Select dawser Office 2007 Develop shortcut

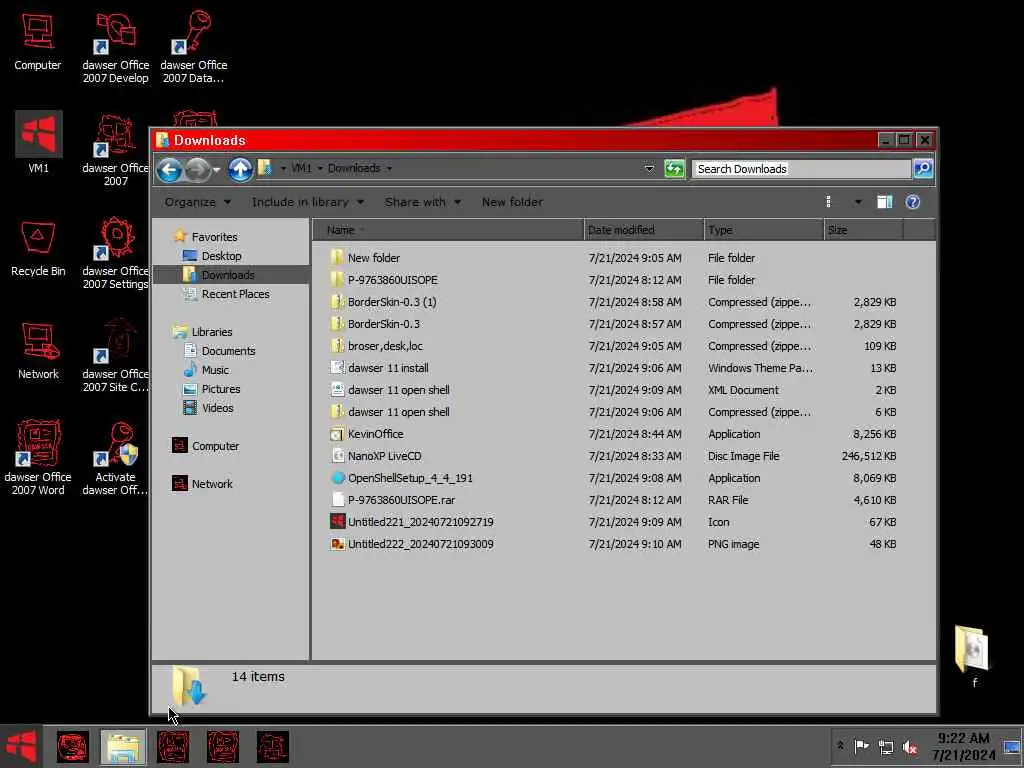click(x=116, y=47)
